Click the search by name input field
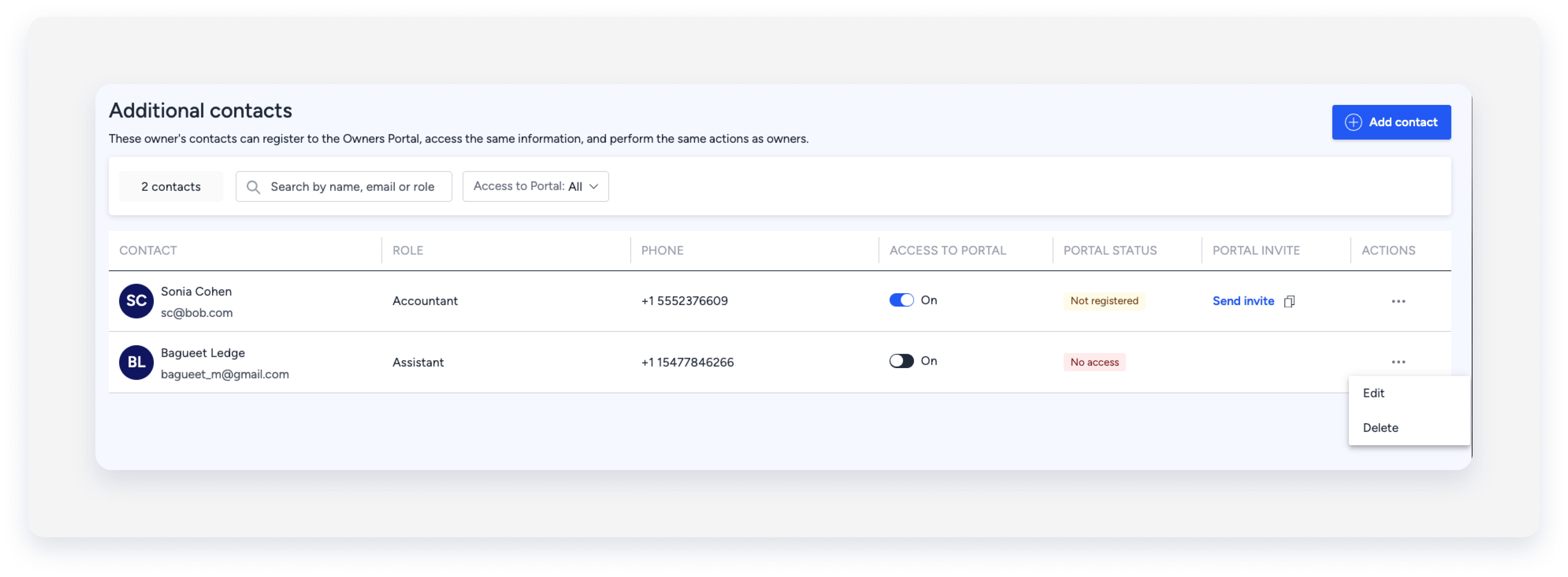 353,187
